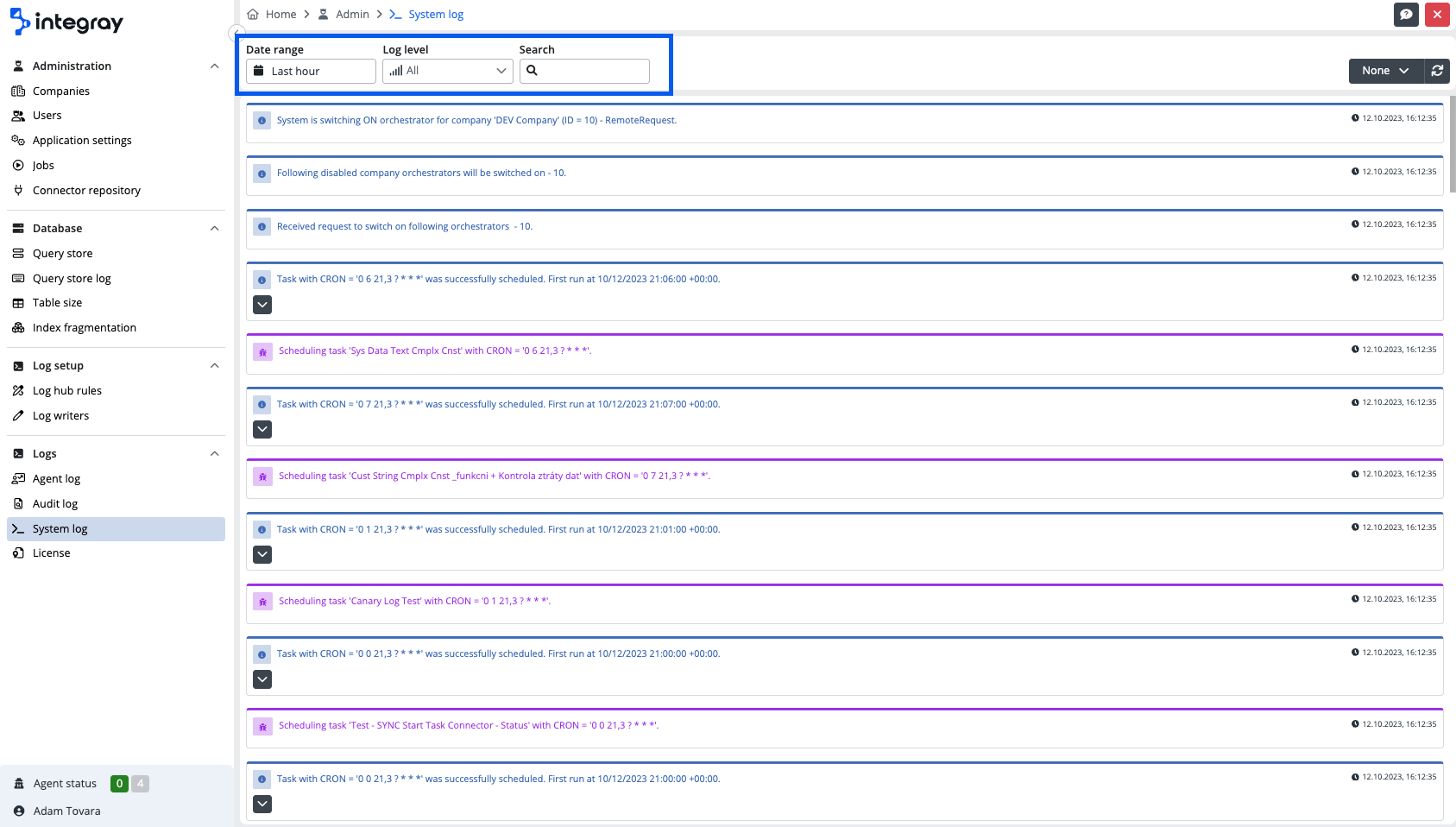Open the feedback chat icon
The height and width of the screenshot is (827, 1456).
point(1406,15)
